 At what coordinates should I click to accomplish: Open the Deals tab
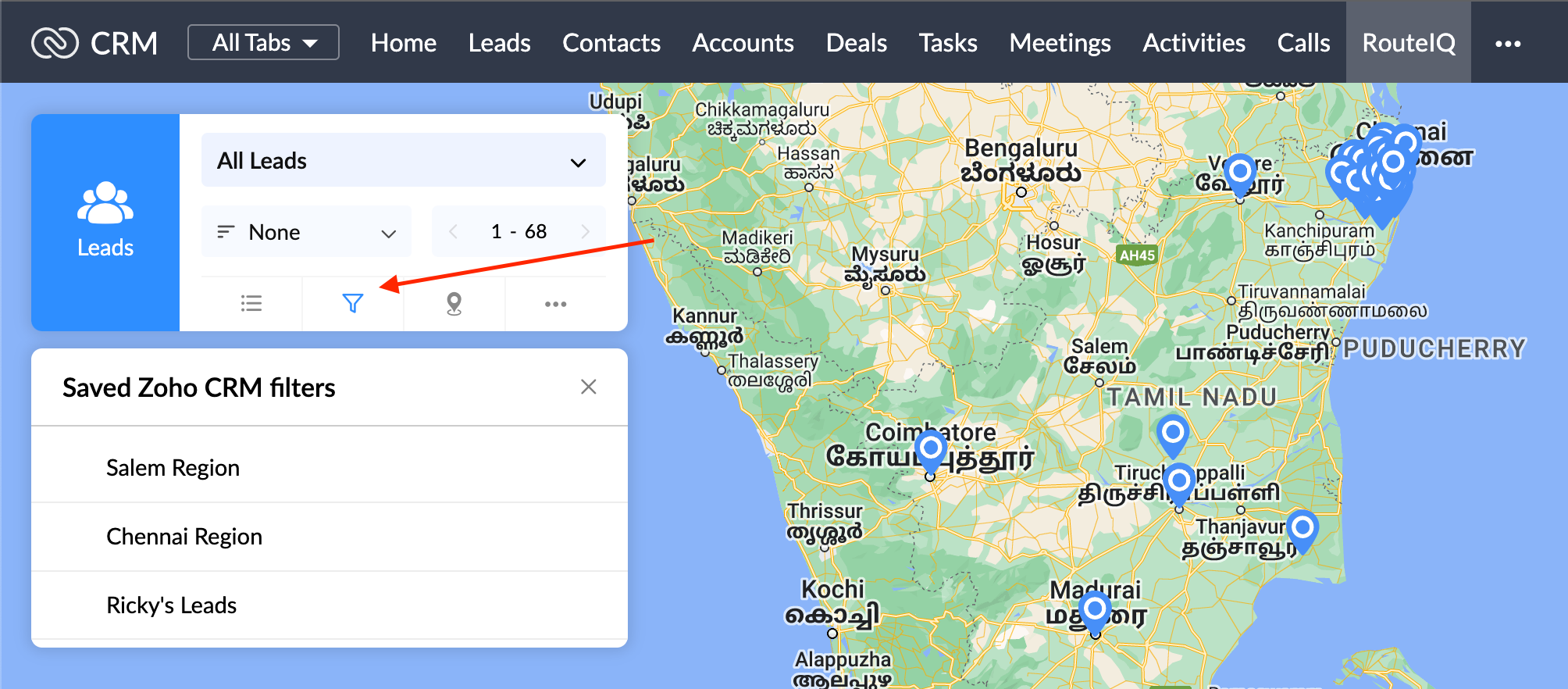pyautogui.click(x=856, y=43)
